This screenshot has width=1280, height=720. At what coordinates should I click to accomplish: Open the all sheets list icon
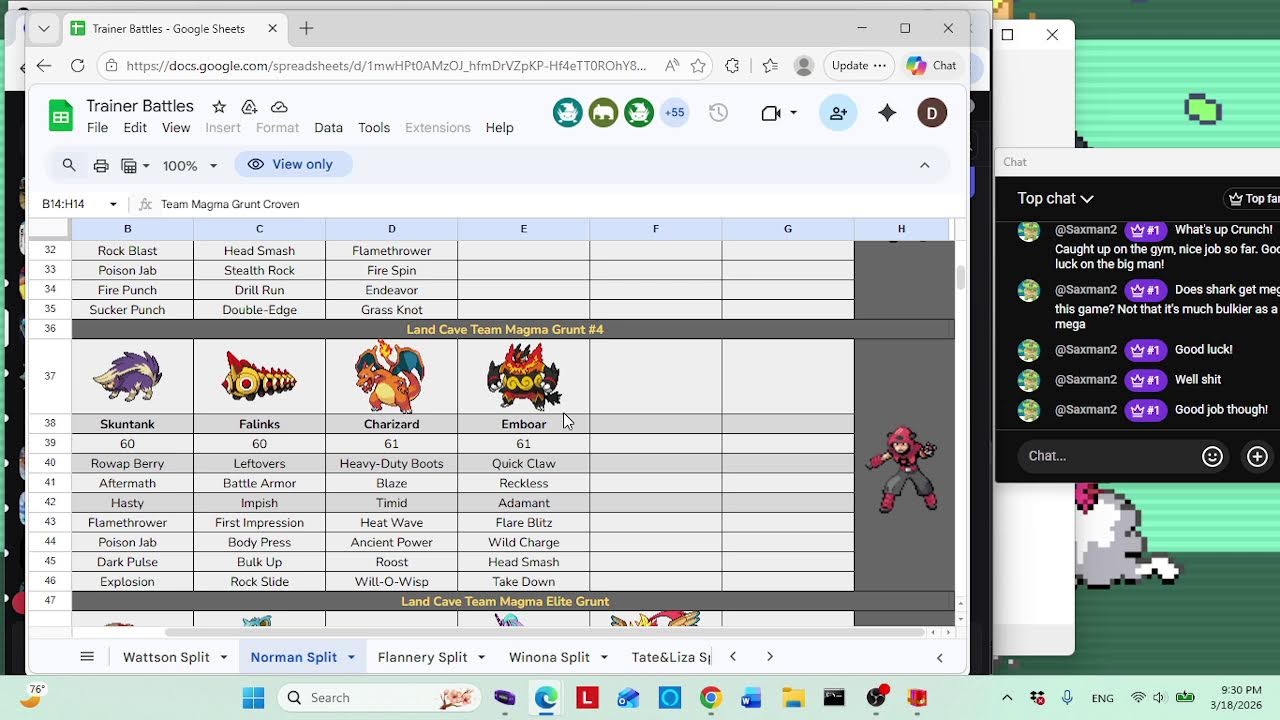(x=87, y=657)
